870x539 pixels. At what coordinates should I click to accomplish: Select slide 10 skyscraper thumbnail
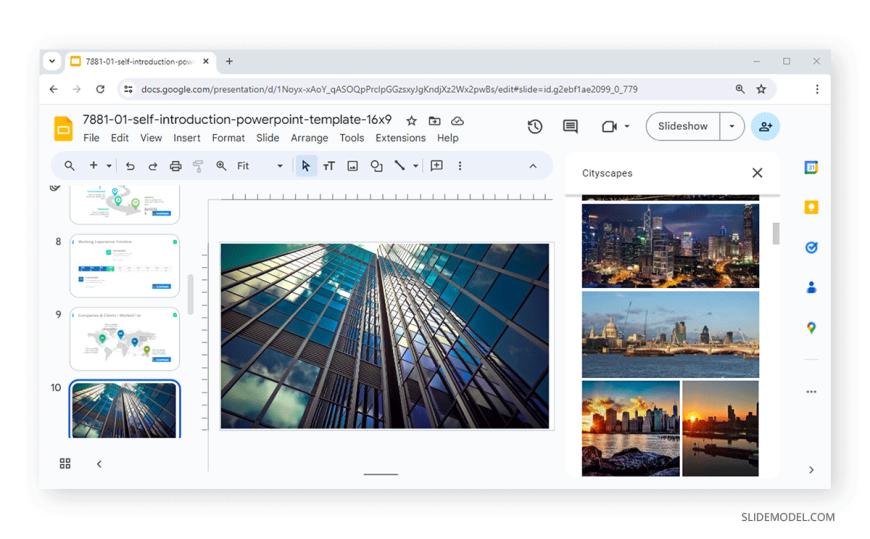point(124,410)
